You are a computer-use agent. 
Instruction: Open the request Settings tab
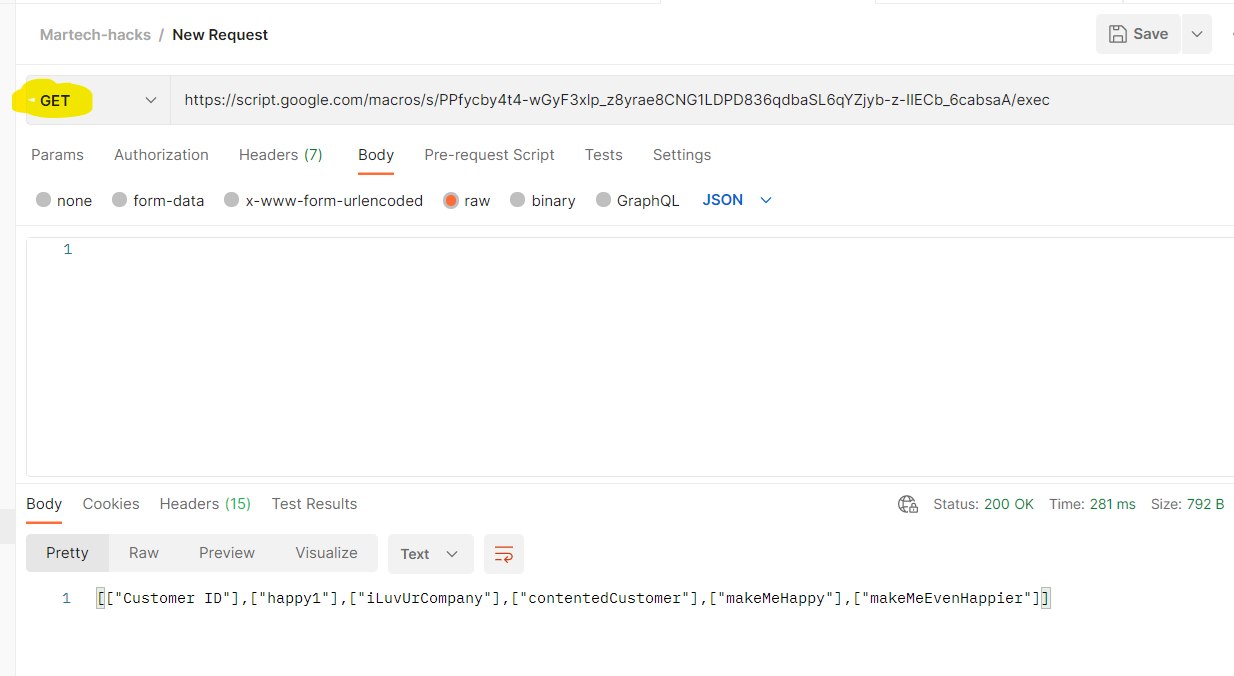point(682,155)
